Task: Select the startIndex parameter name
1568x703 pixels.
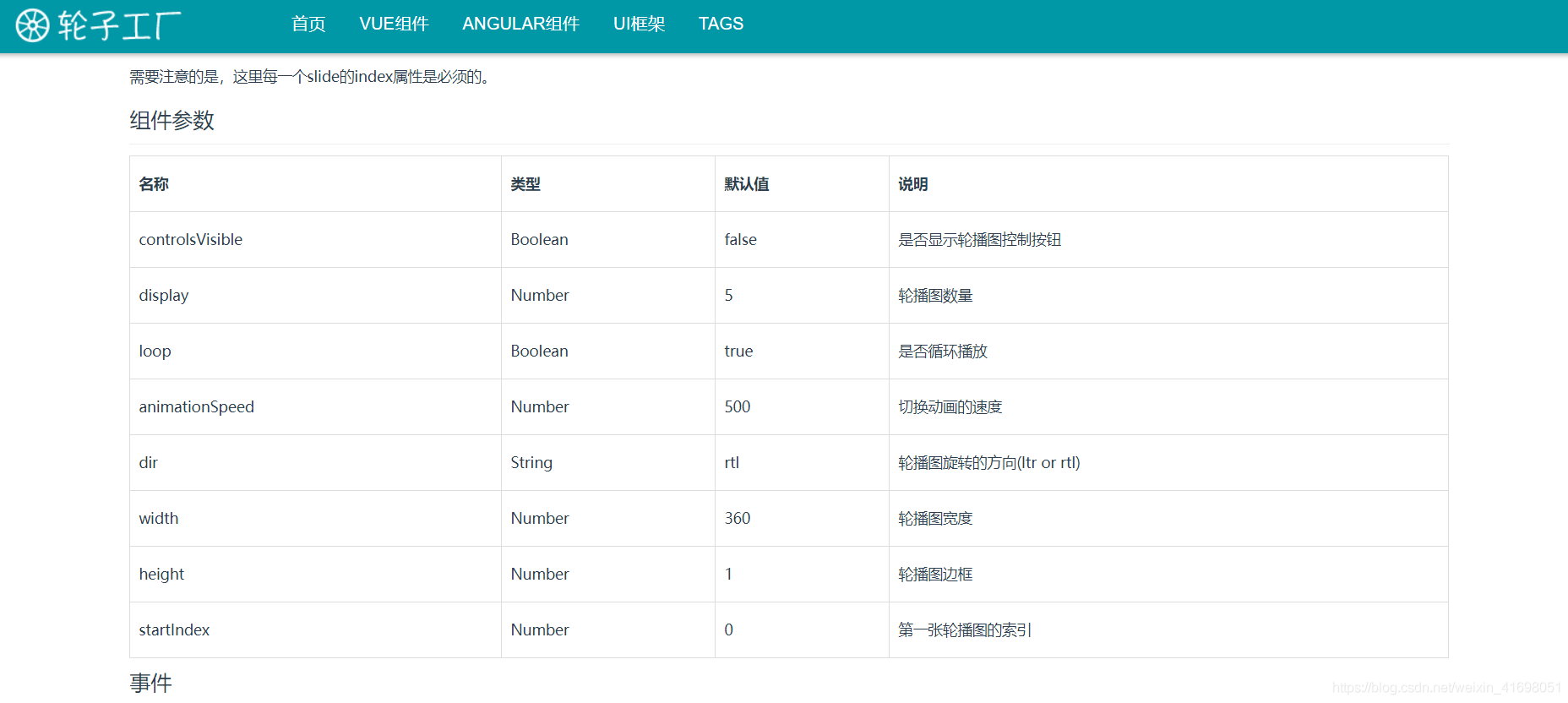Action: pyautogui.click(x=174, y=630)
